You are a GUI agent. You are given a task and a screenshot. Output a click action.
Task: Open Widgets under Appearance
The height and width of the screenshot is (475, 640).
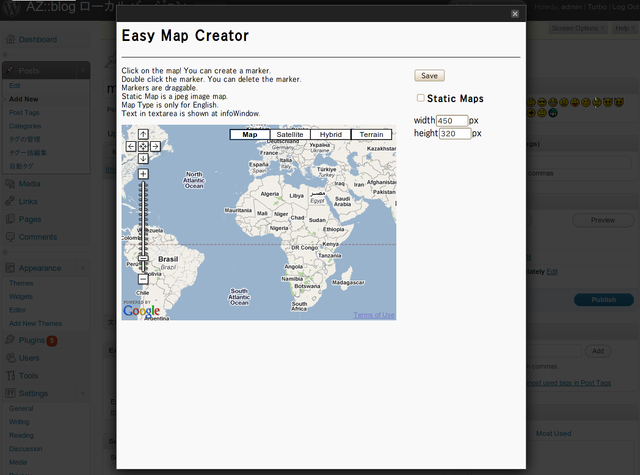tap(21, 297)
